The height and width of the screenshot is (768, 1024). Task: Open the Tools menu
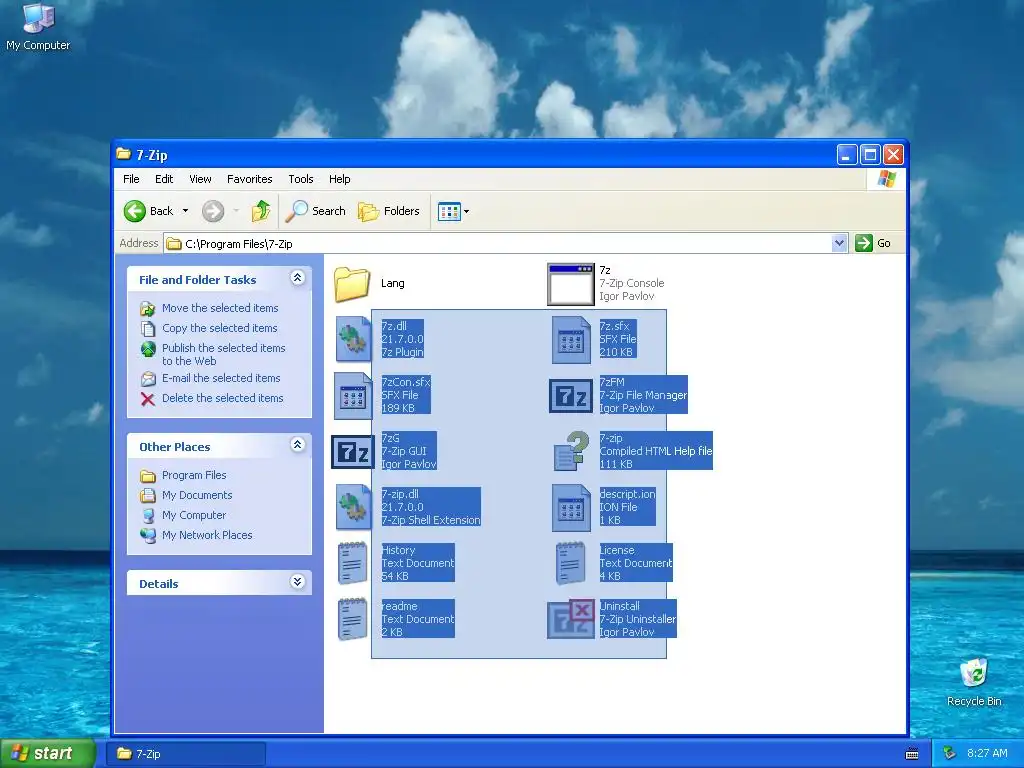300,179
